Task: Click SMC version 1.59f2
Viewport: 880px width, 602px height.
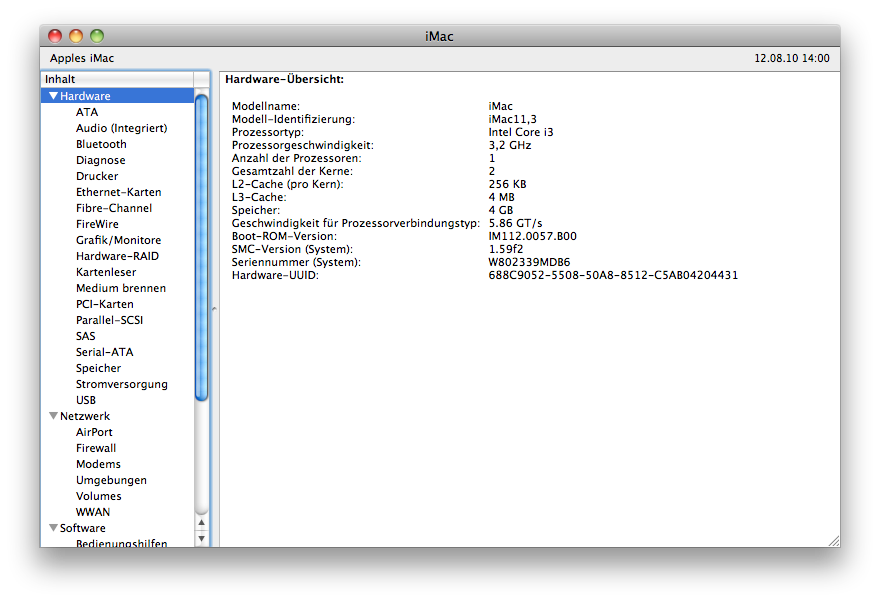Action: pyautogui.click(x=506, y=249)
